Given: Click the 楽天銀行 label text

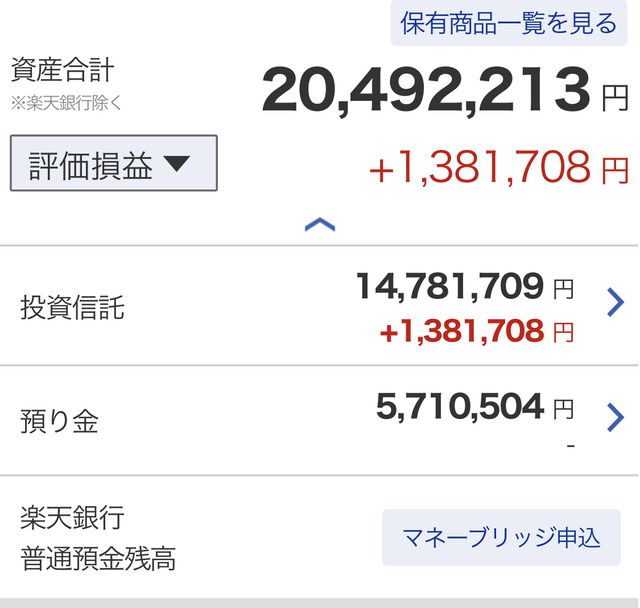Looking at the screenshot, I should point(72,518).
